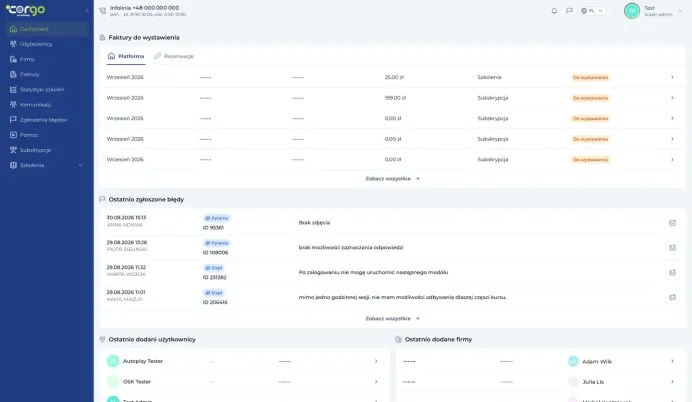Click the Szkolenia book icon
Screen dimensions: 692x402
(13, 165)
